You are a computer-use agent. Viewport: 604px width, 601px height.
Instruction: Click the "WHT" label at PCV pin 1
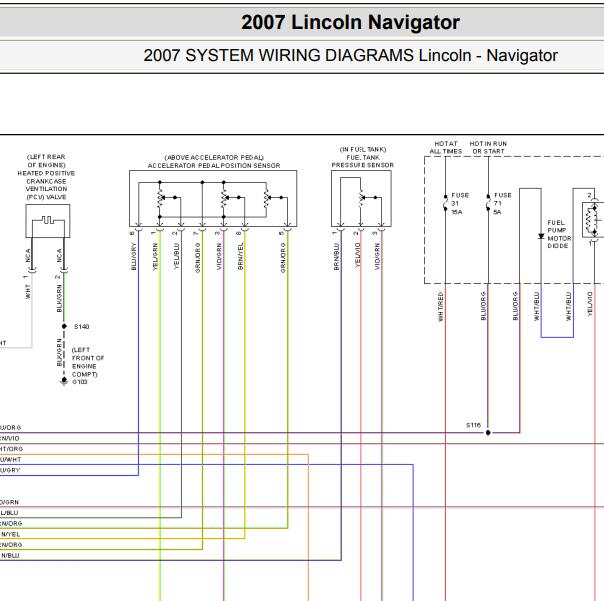point(28,292)
